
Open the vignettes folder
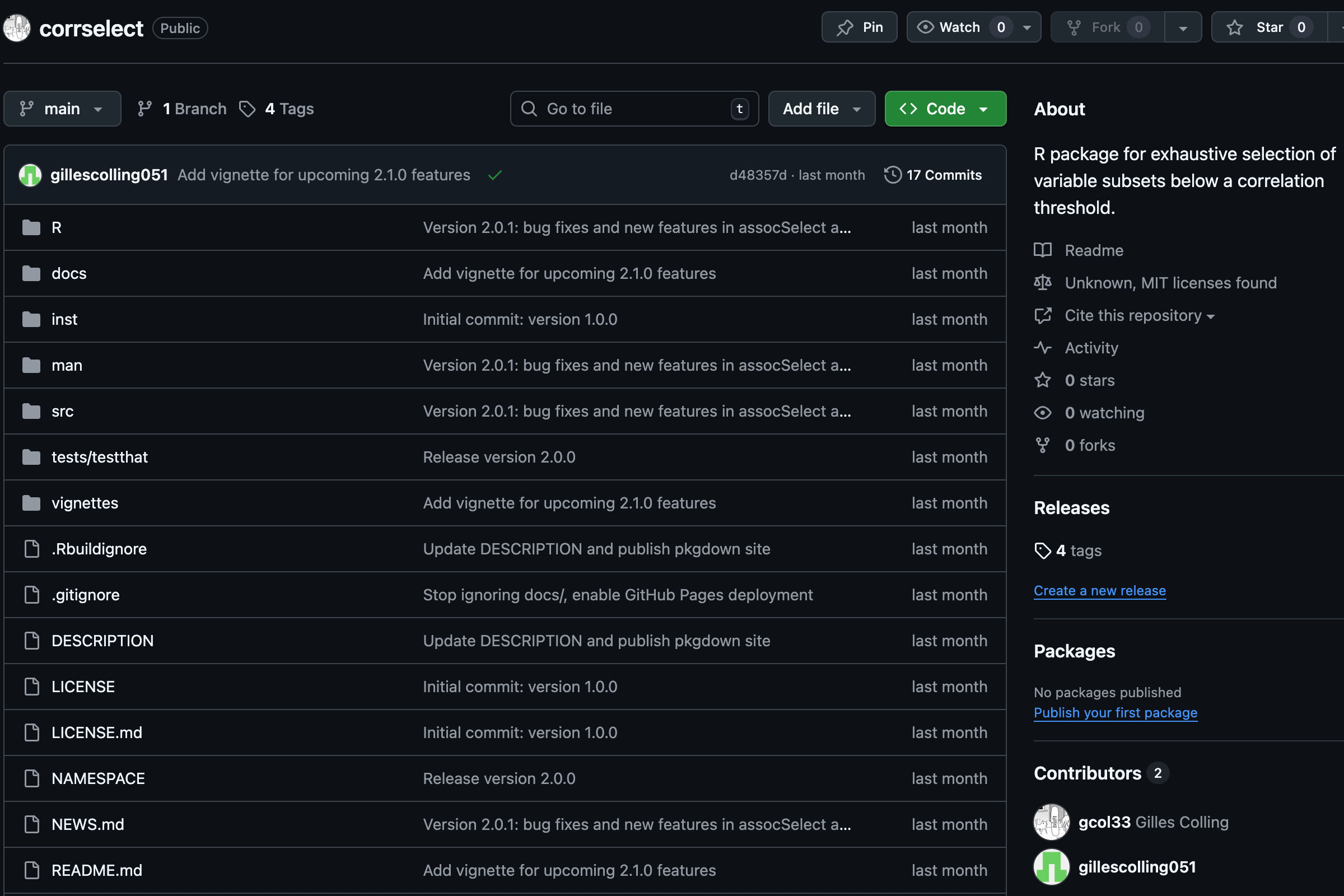[x=85, y=503]
